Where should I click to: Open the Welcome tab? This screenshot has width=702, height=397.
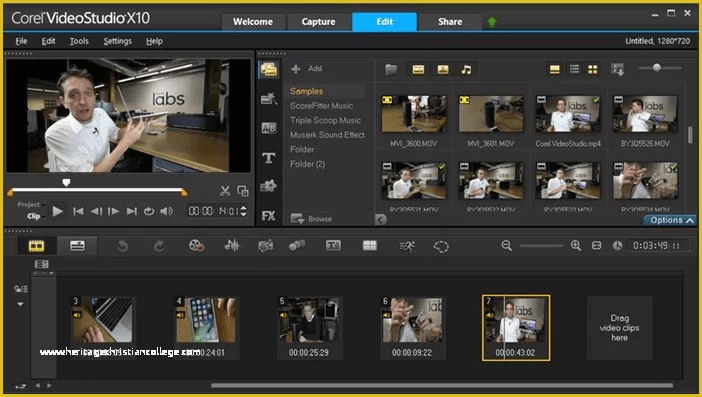pyautogui.click(x=253, y=21)
